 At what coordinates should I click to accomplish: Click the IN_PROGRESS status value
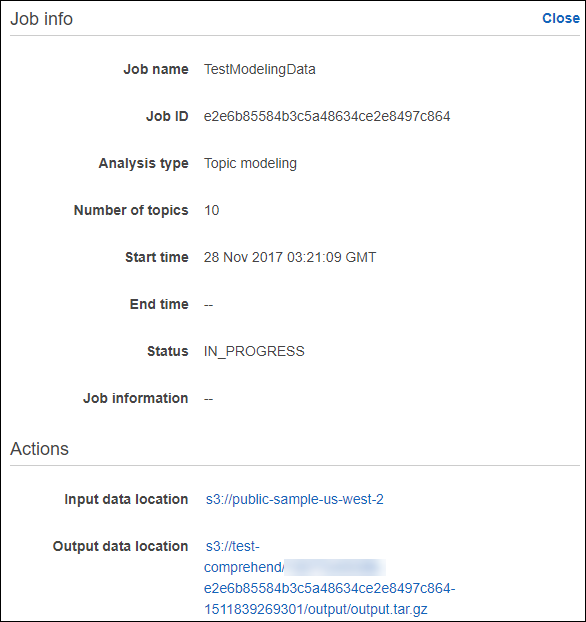254,351
